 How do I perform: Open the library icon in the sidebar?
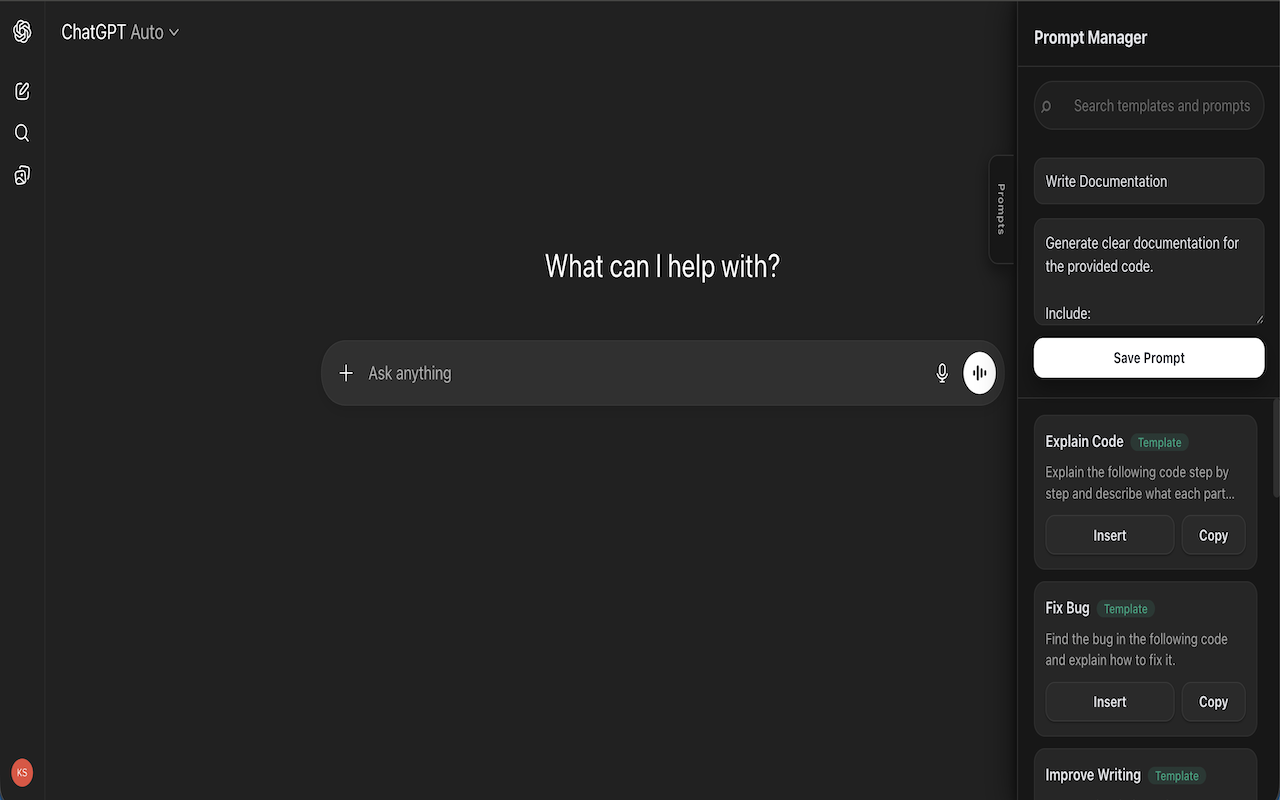(x=22, y=174)
